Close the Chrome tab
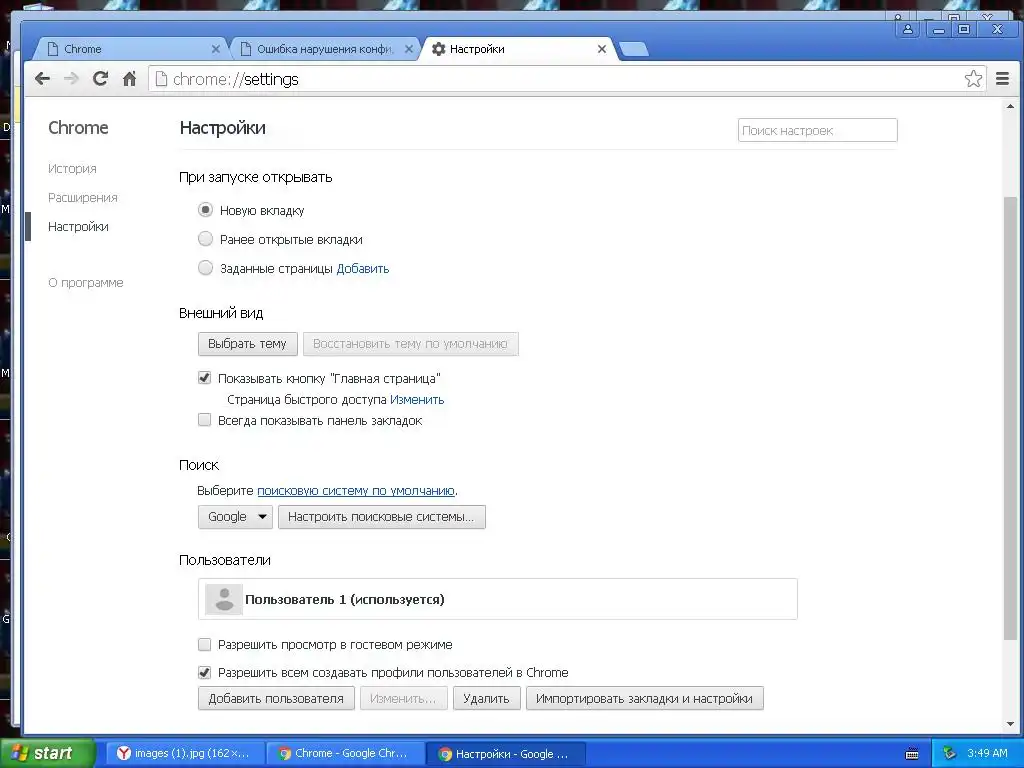 216,49
